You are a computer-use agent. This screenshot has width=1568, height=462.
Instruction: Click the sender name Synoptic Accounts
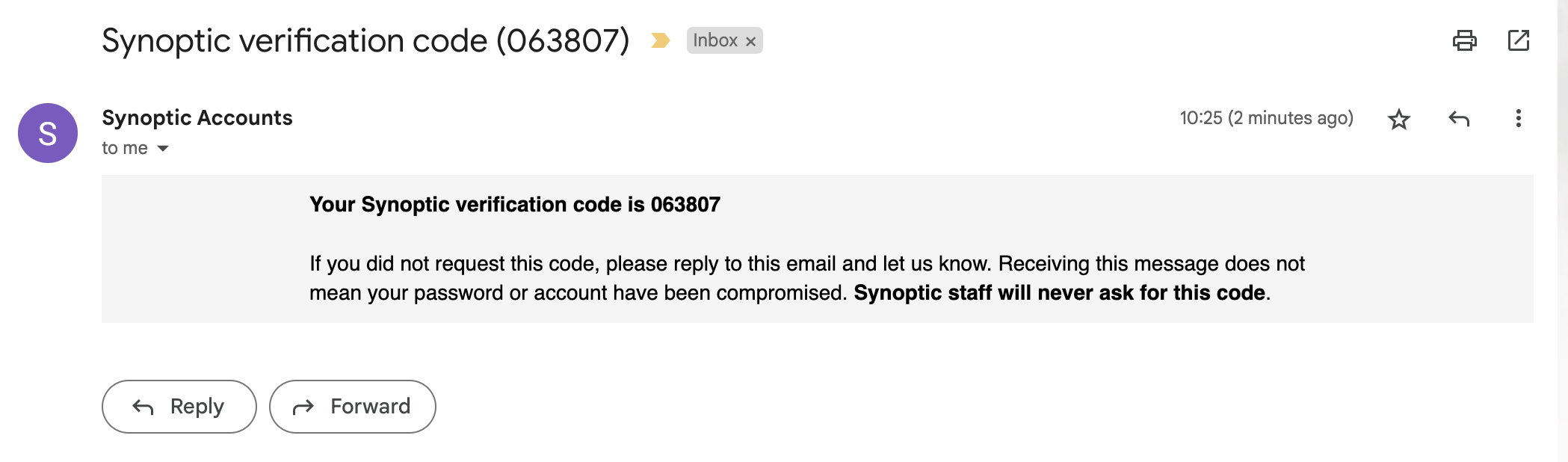(197, 118)
